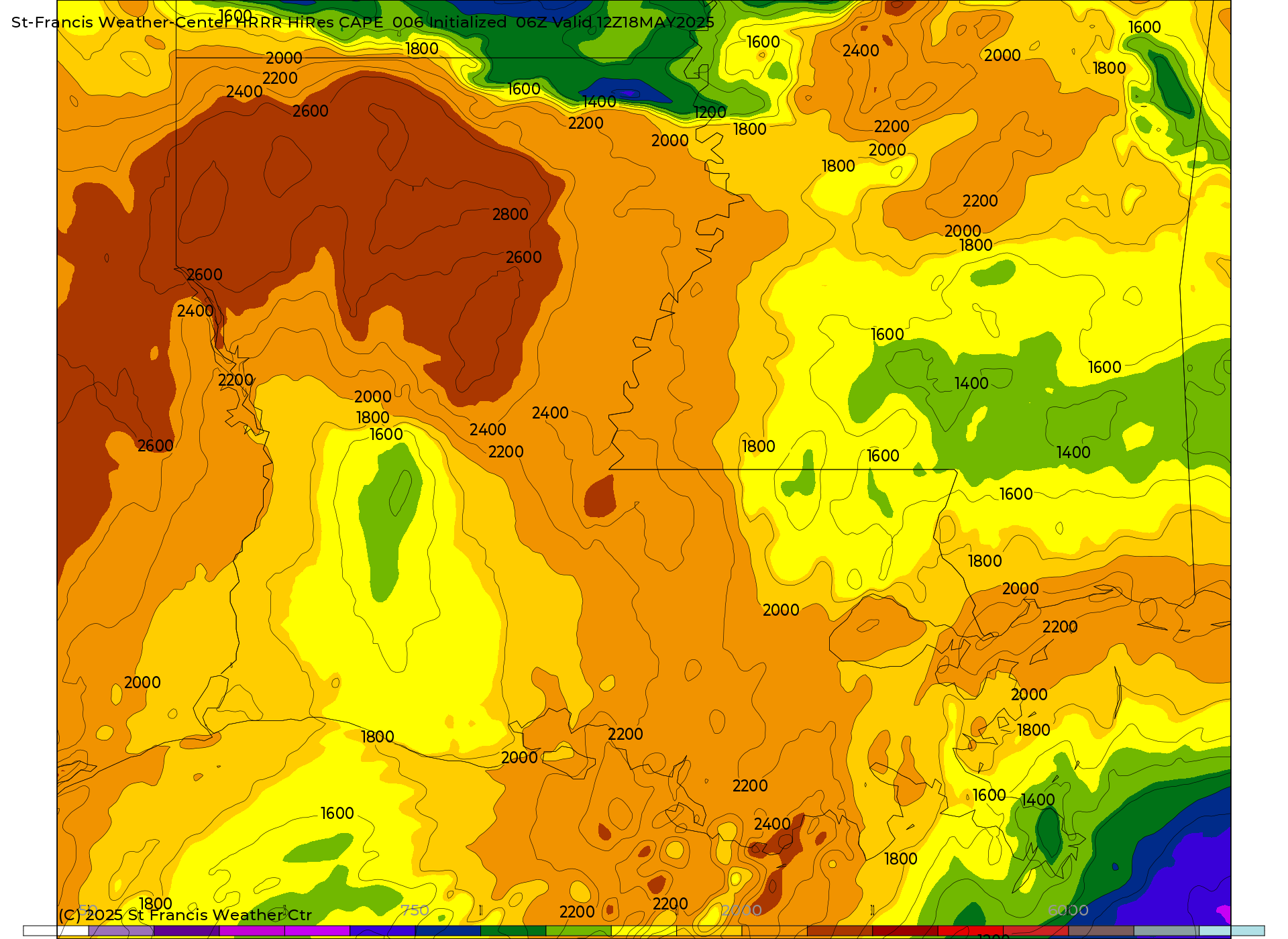Select the dark purple legend swatch
The image size is (1288, 939).
tap(186, 931)
